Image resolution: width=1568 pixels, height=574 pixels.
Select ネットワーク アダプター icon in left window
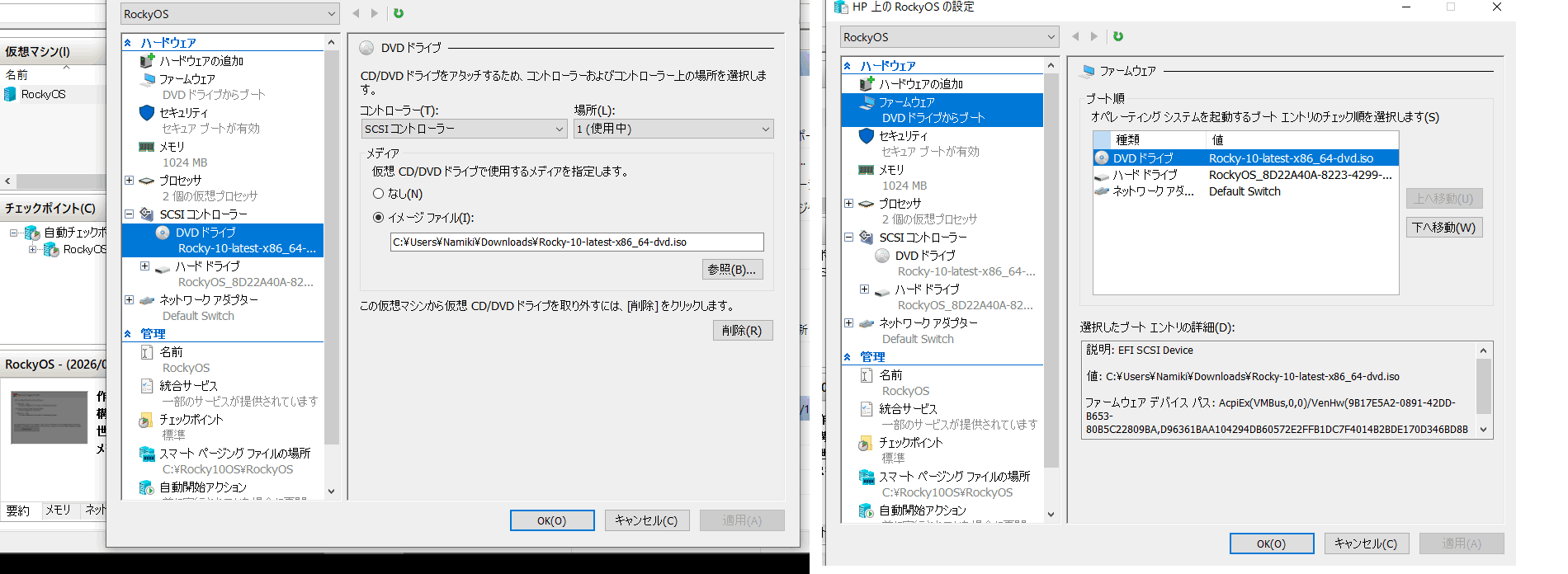pyautogui.click(x=147, y=300)
